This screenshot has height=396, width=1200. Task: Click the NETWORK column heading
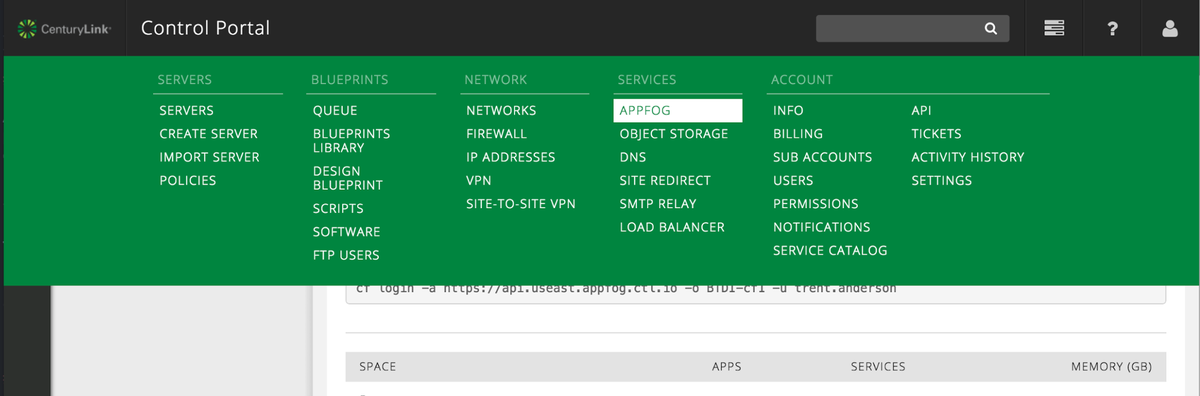click(495, 80)
